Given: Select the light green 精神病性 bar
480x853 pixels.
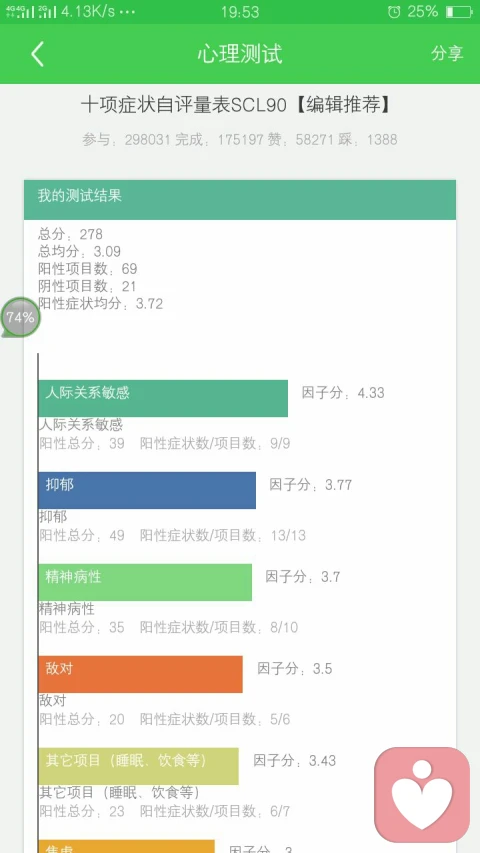Looking at the screenshot, I should (145, 582).
